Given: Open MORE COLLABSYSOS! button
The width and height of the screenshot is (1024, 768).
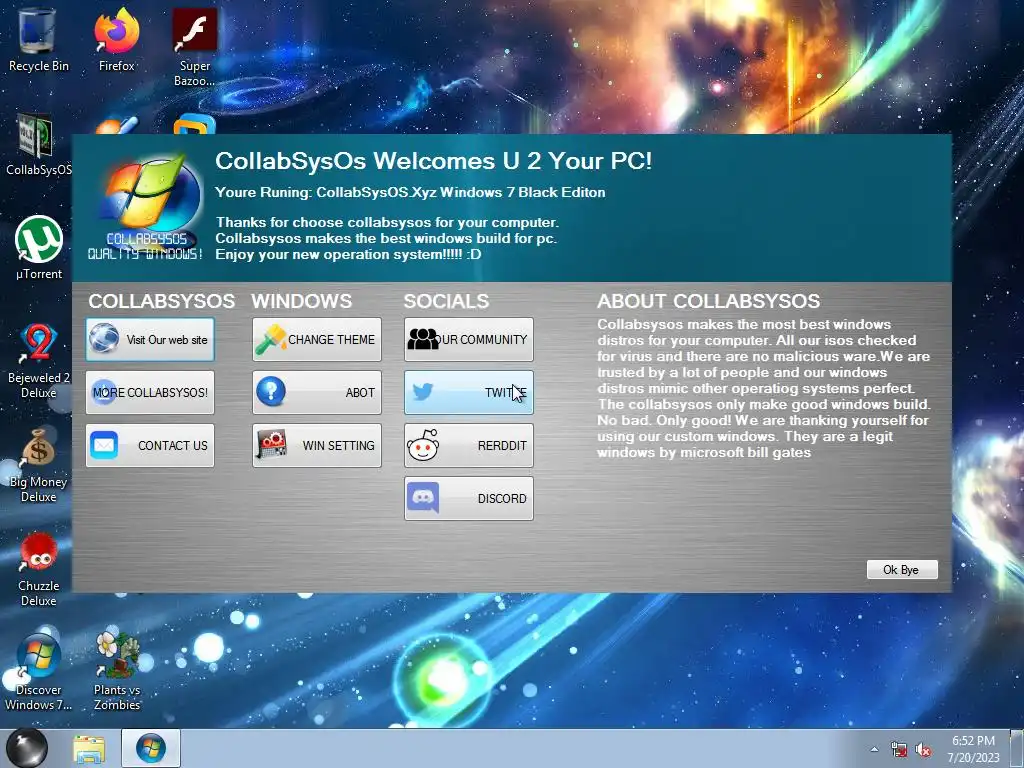Looking at the screenshot, I should click(150, 392).
